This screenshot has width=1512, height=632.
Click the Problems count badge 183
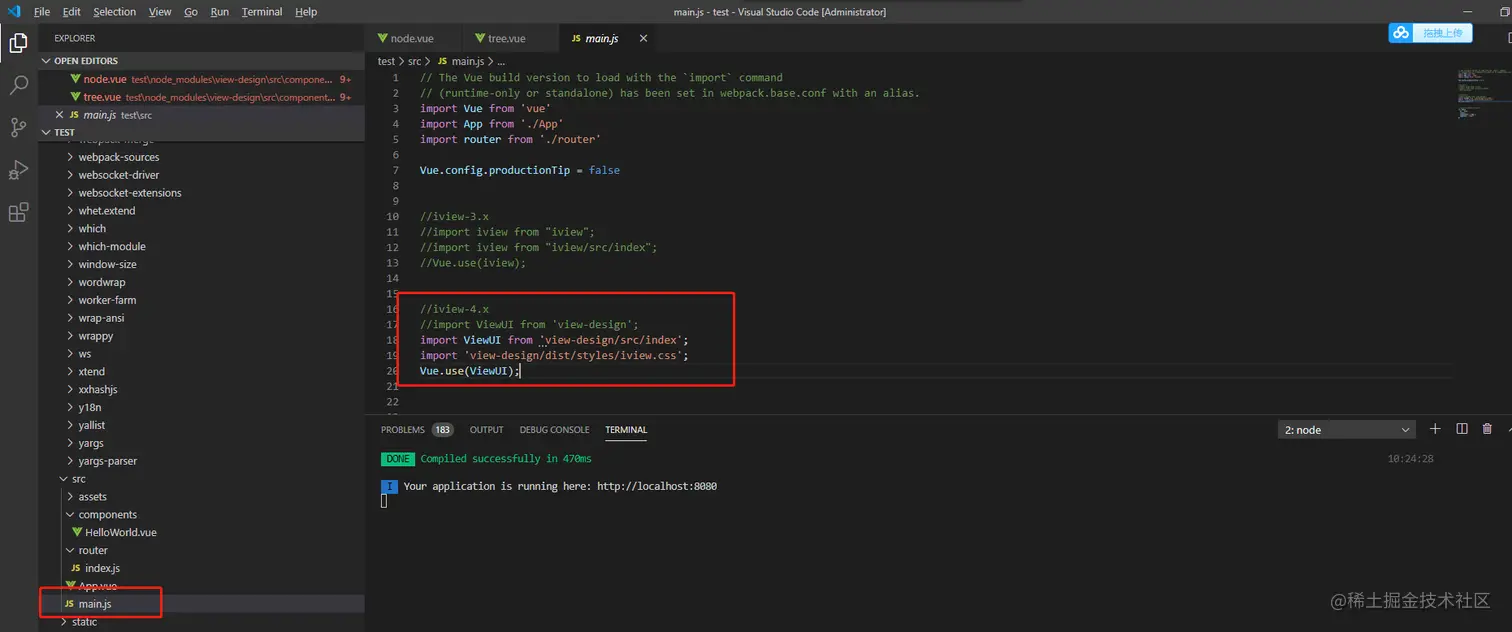[442, 430]
